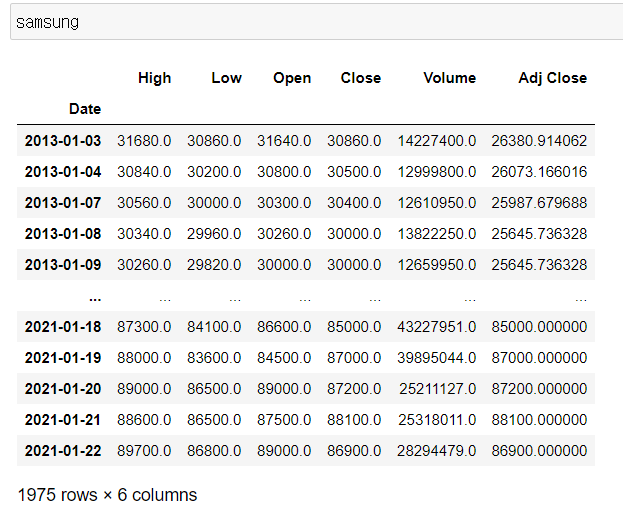Click Close value 86900.0

(354, 451)
